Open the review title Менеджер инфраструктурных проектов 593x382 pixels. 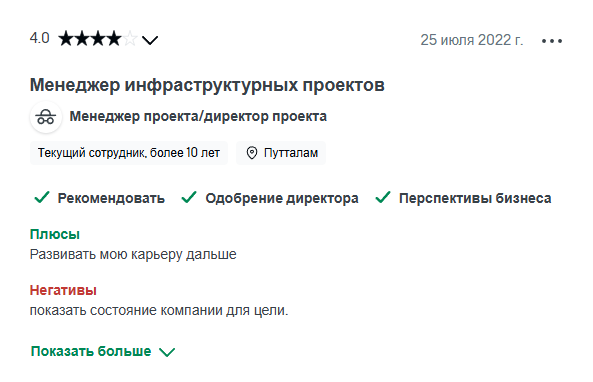point(207,85)
